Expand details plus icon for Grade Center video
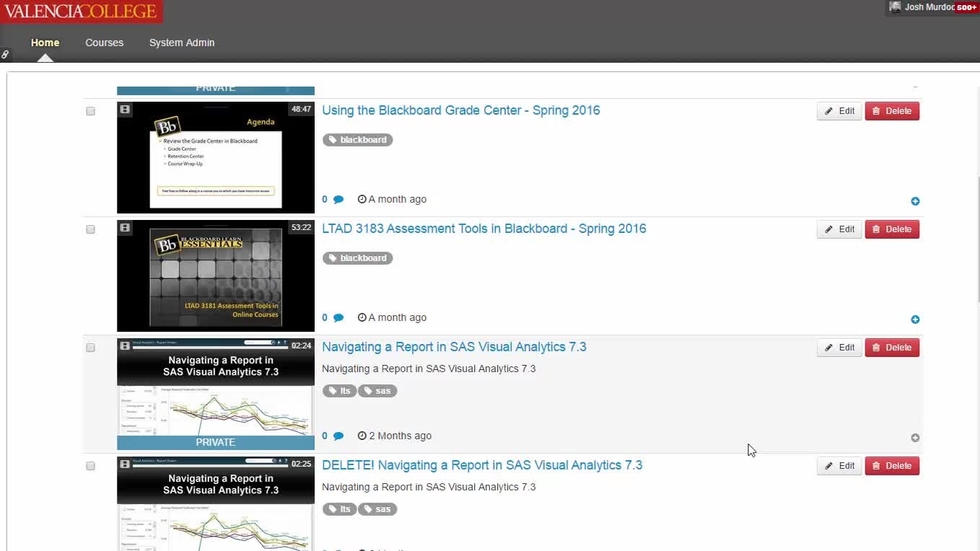Viewport: 980px width, 551px height. [915, 201]
